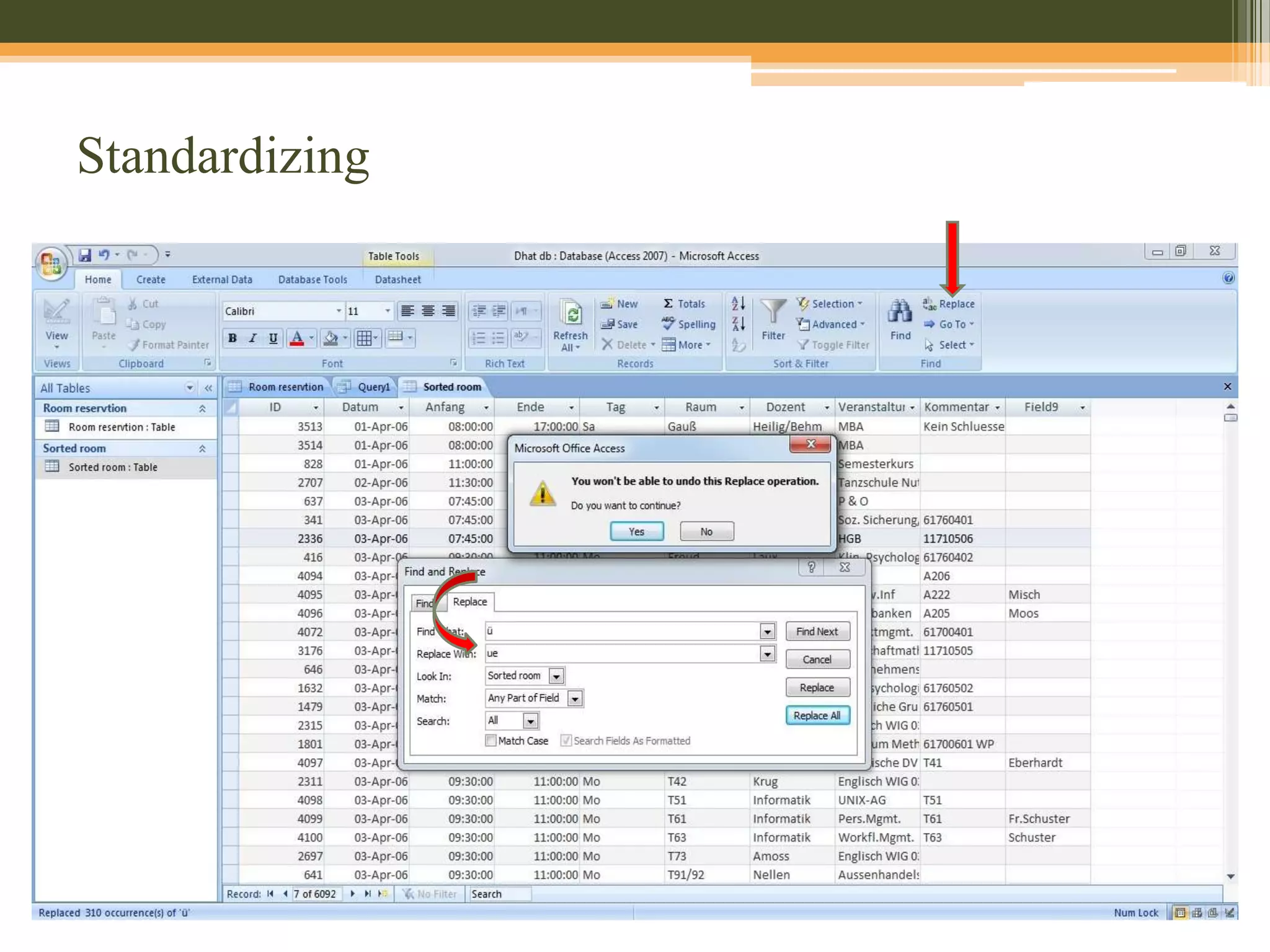1270x952 pixels.
Task: Go to next record navigation arrow
Action: 352,894
